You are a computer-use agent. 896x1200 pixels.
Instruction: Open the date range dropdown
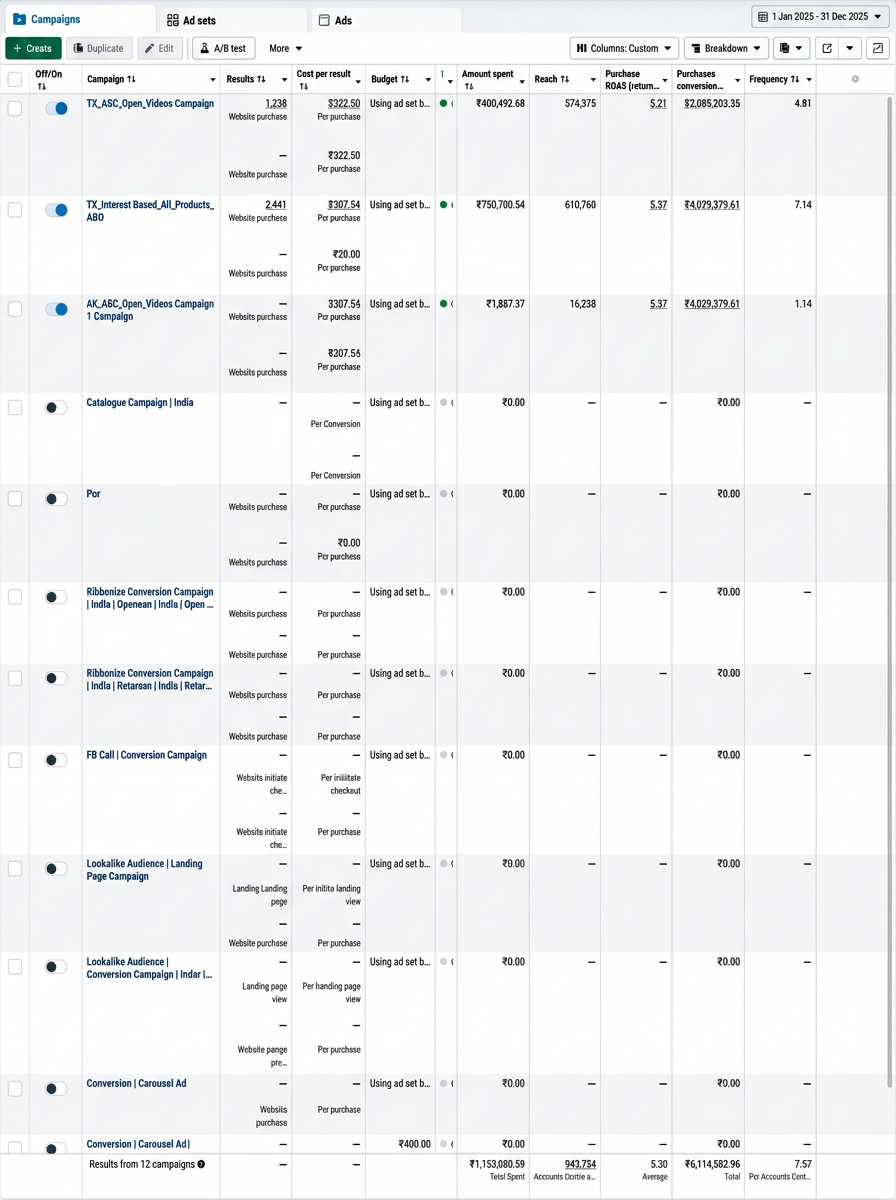(820, 17)
